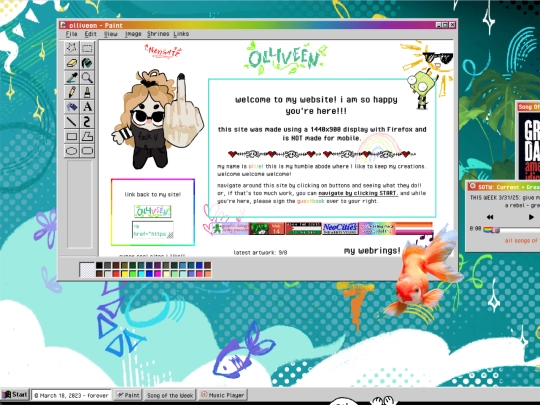Select the Pencil tool
This screenshot has width=540, height=405.
[71, 92]
